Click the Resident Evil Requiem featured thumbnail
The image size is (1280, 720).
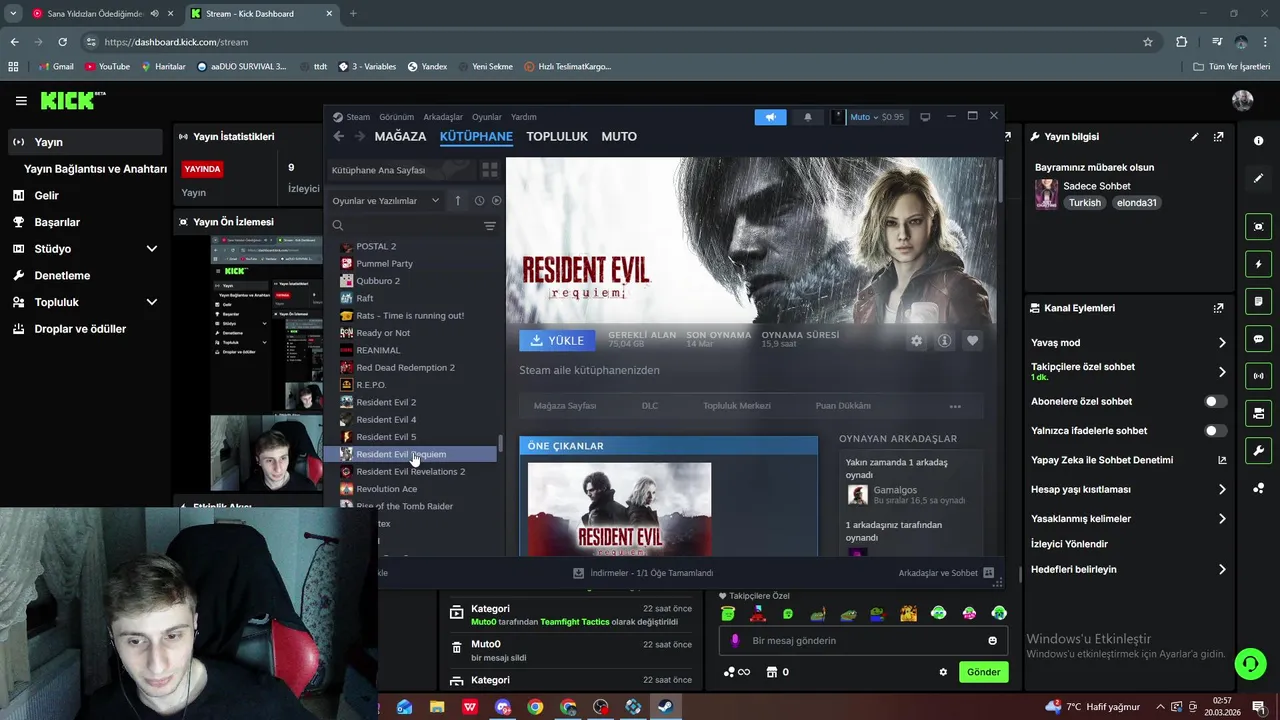tap(619, 509)
